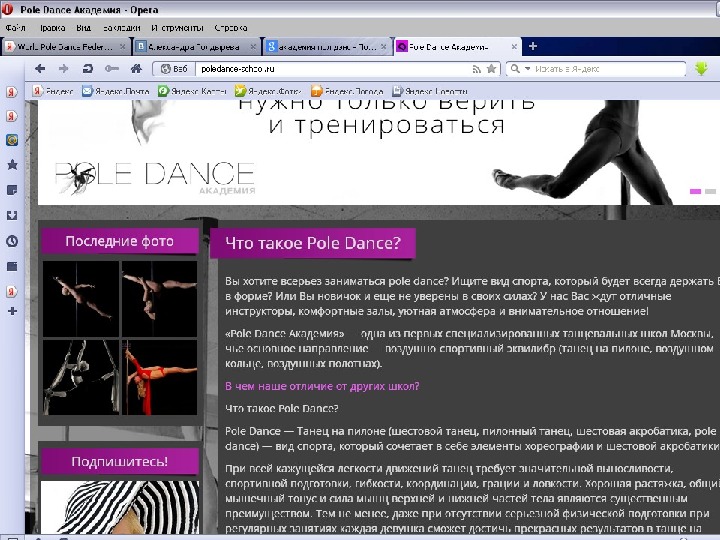
Task: Open link В чем наше отличие от других школ?
Action: [322, 386]
